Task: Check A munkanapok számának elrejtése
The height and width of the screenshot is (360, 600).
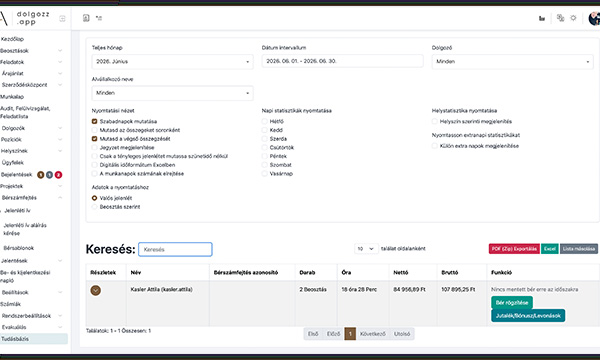Action: [95, 174]
